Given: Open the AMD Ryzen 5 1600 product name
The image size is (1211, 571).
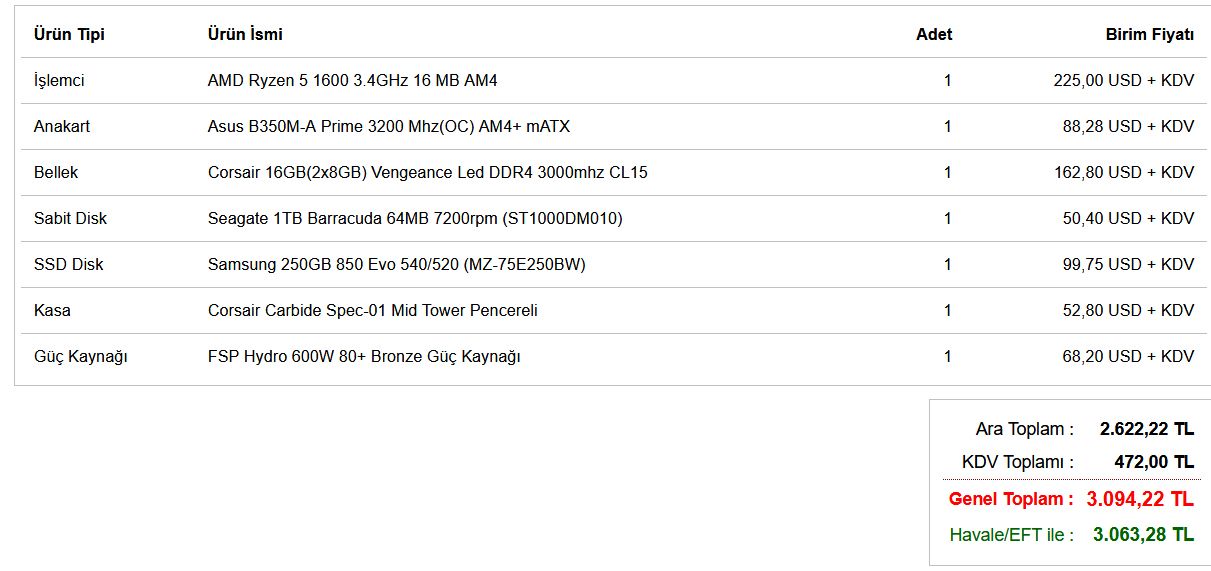Looking at the screenshot, I should point(352,80).
